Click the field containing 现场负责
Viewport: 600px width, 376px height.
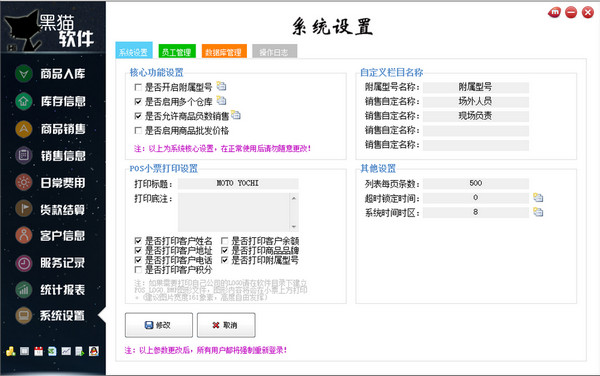[x=476, y=116]
